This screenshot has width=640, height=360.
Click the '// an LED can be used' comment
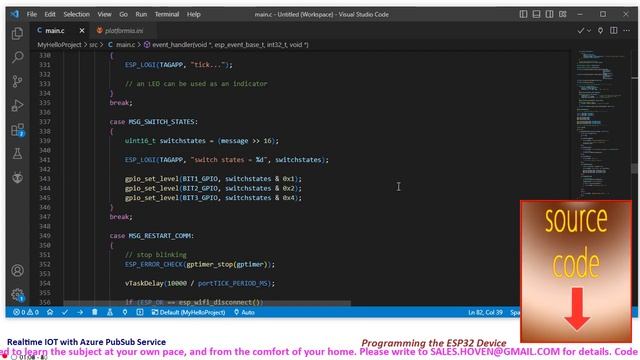coord(196,84)
